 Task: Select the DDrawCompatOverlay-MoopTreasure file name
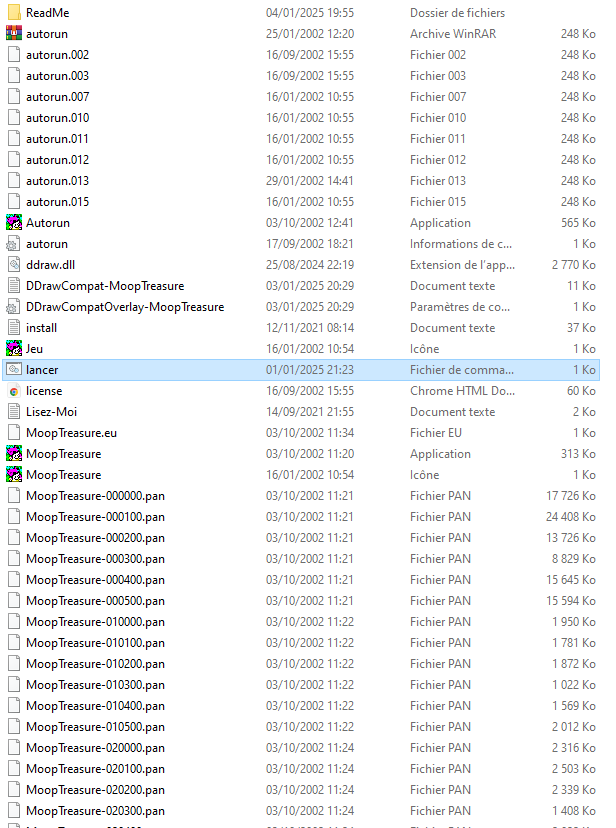(x=125, y=307)
